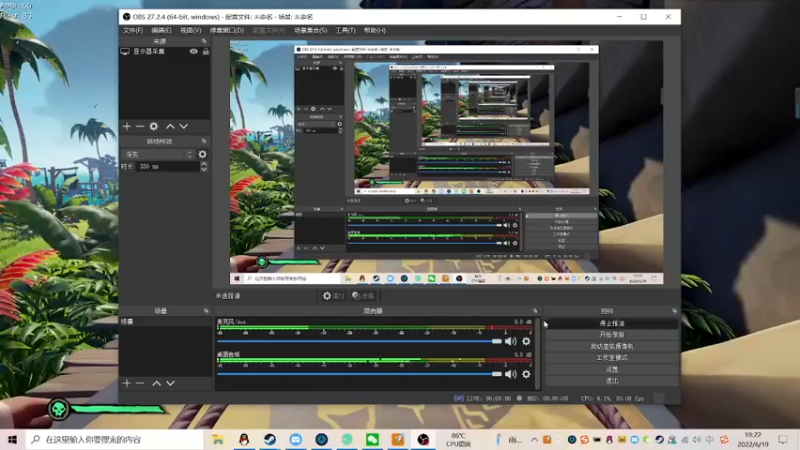Adjust 麦克风/Aux volume slider handle
Image resolution: width=800 pixels, height=450 pixels.
point(496,341)
